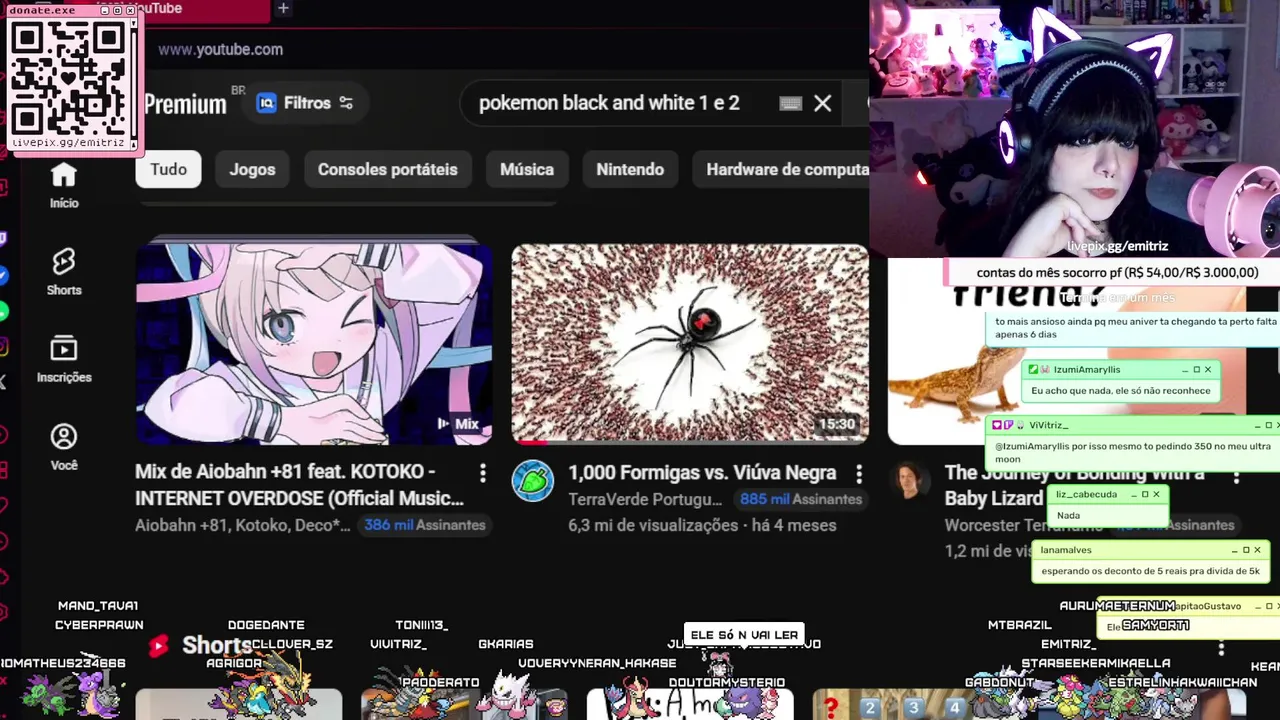The width and height of the screenshot is (1280, 720).
Task: Click the 6,3 mi de visualizações text
Action: [653, 525]
